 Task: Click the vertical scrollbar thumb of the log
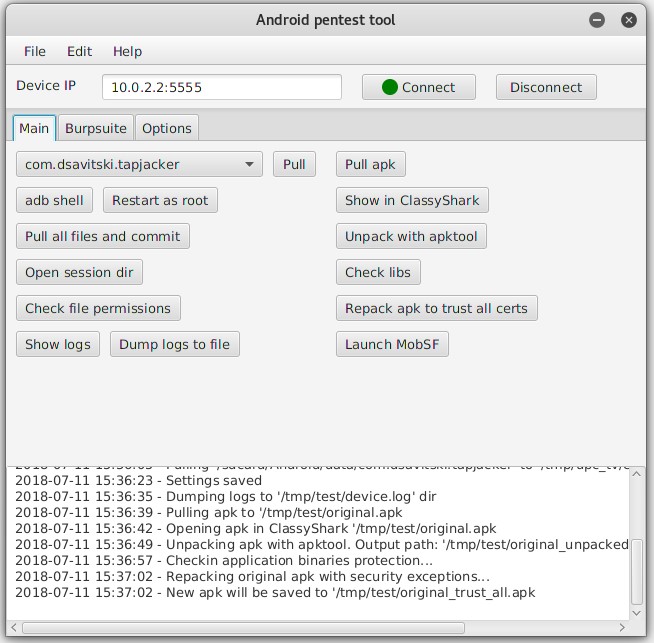point(637,572)
